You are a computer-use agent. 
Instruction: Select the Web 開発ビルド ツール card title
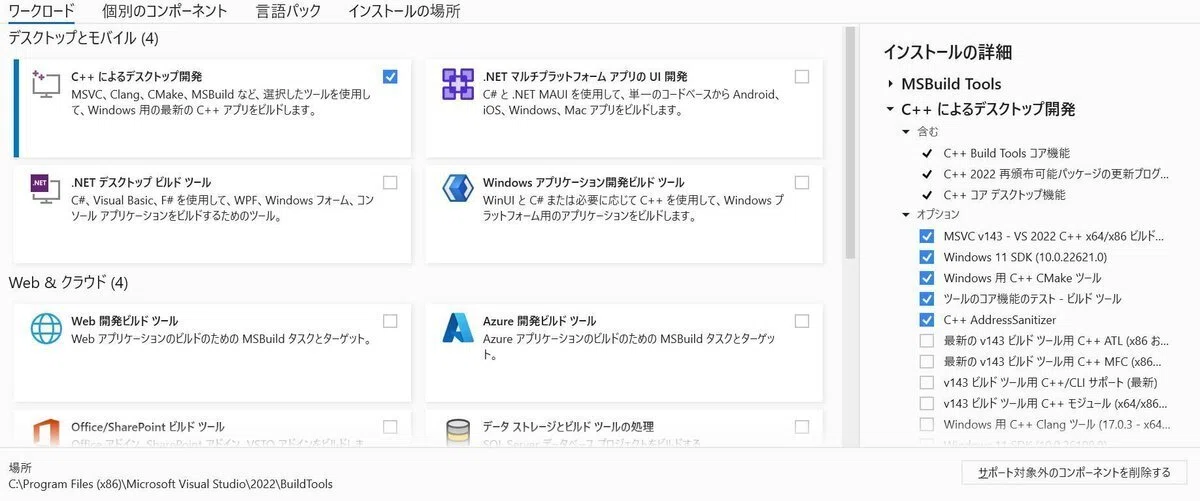coord(125,321)
